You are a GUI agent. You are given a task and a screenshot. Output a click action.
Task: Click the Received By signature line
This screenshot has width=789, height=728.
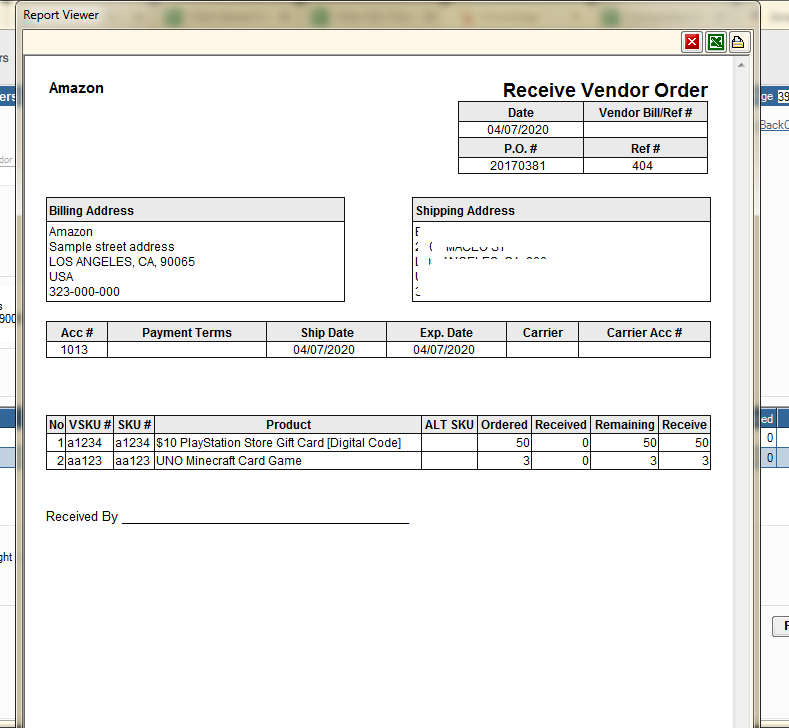point(265,517)
